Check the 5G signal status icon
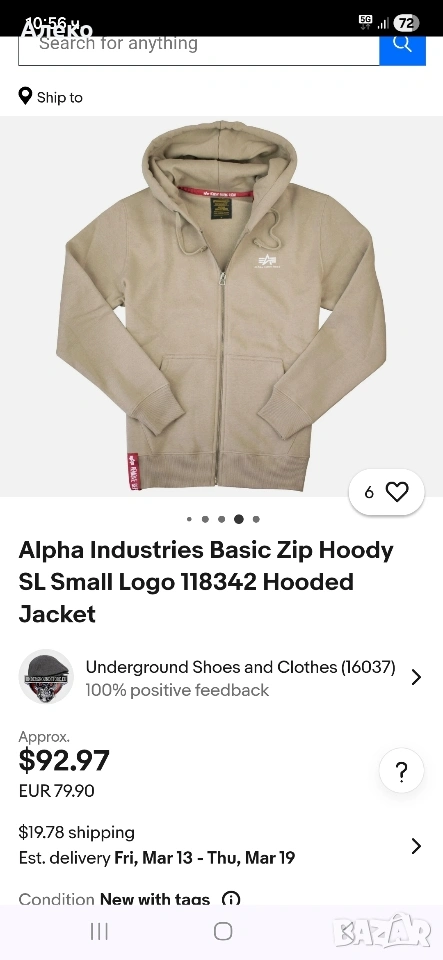The width and height of the screenshot is (443, 960). click(365, 22)
